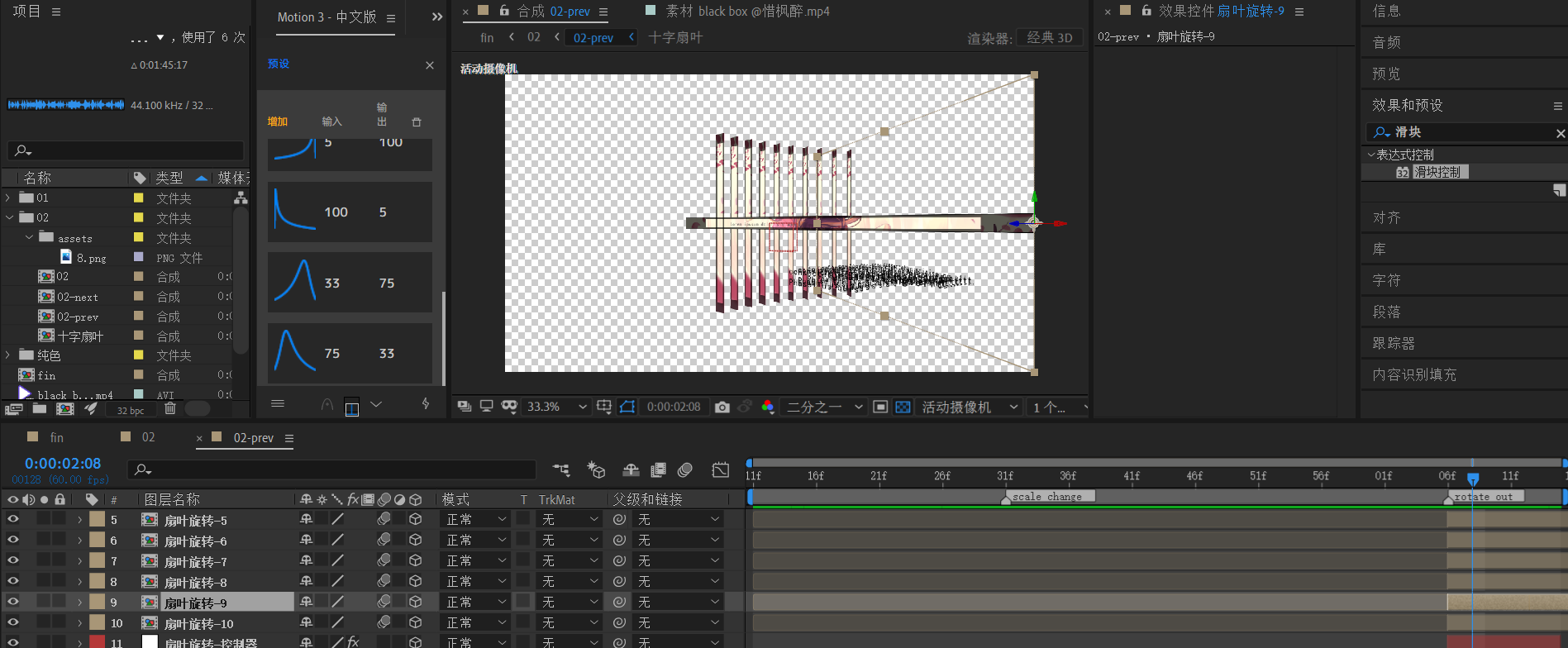
Task: Click the current time 0:00:02:08 in timeline
Action: pyautogui.click(x=63, y=464)
